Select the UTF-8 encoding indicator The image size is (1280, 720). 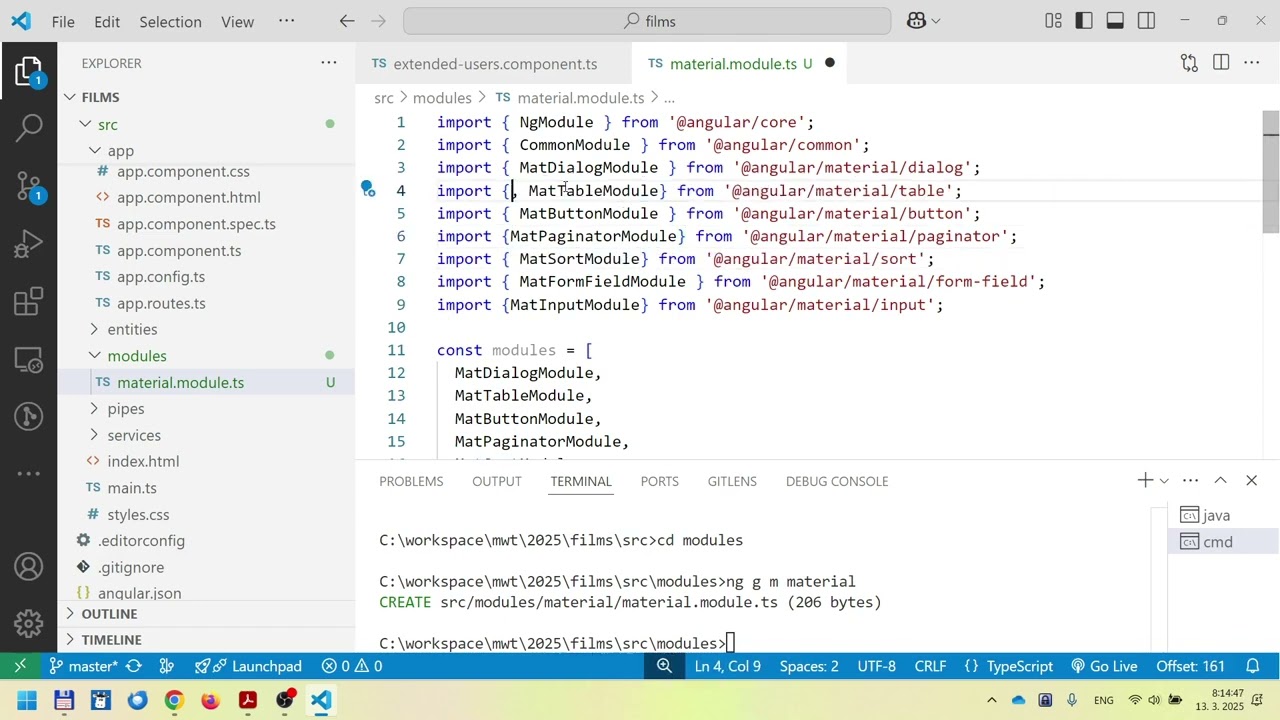[877, 666]
